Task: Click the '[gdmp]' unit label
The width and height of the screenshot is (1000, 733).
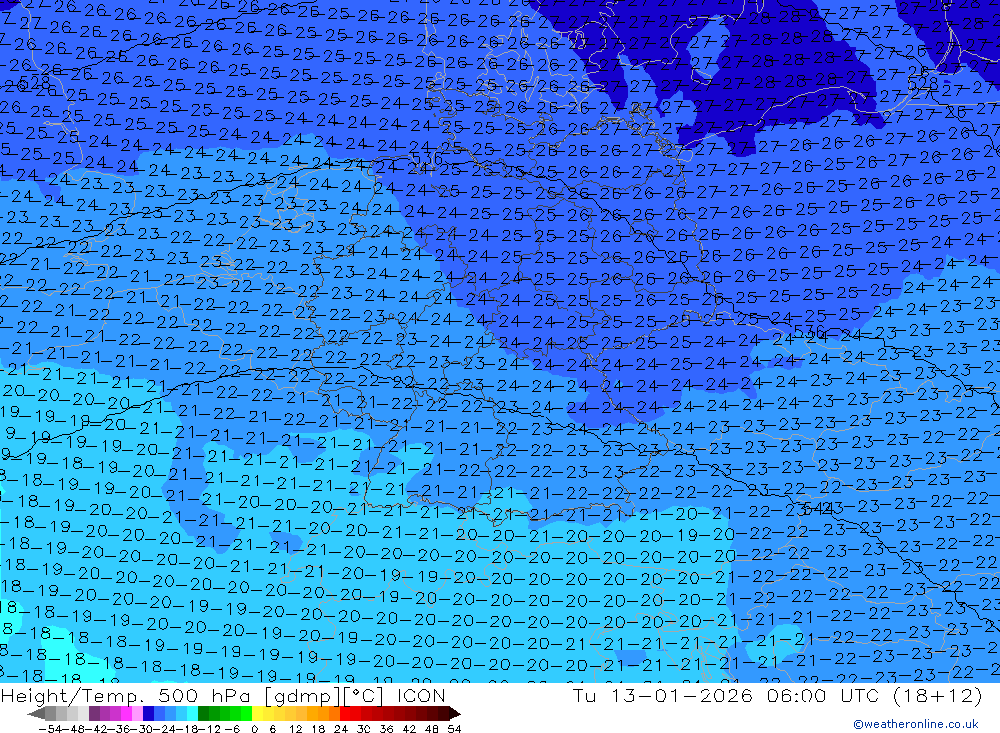Action: coord(304,696)
